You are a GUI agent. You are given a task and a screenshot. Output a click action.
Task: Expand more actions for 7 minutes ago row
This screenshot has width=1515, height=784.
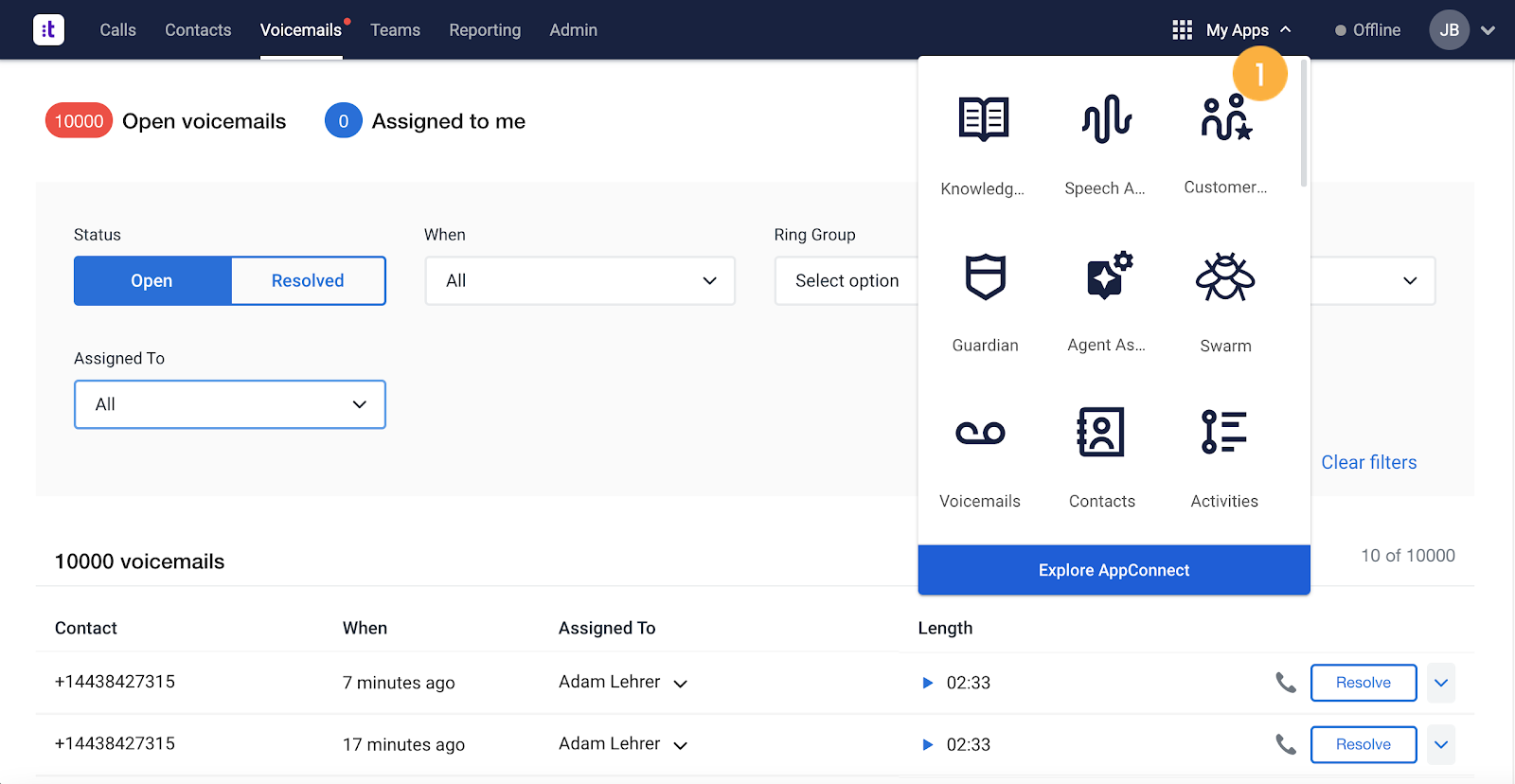1440,683
